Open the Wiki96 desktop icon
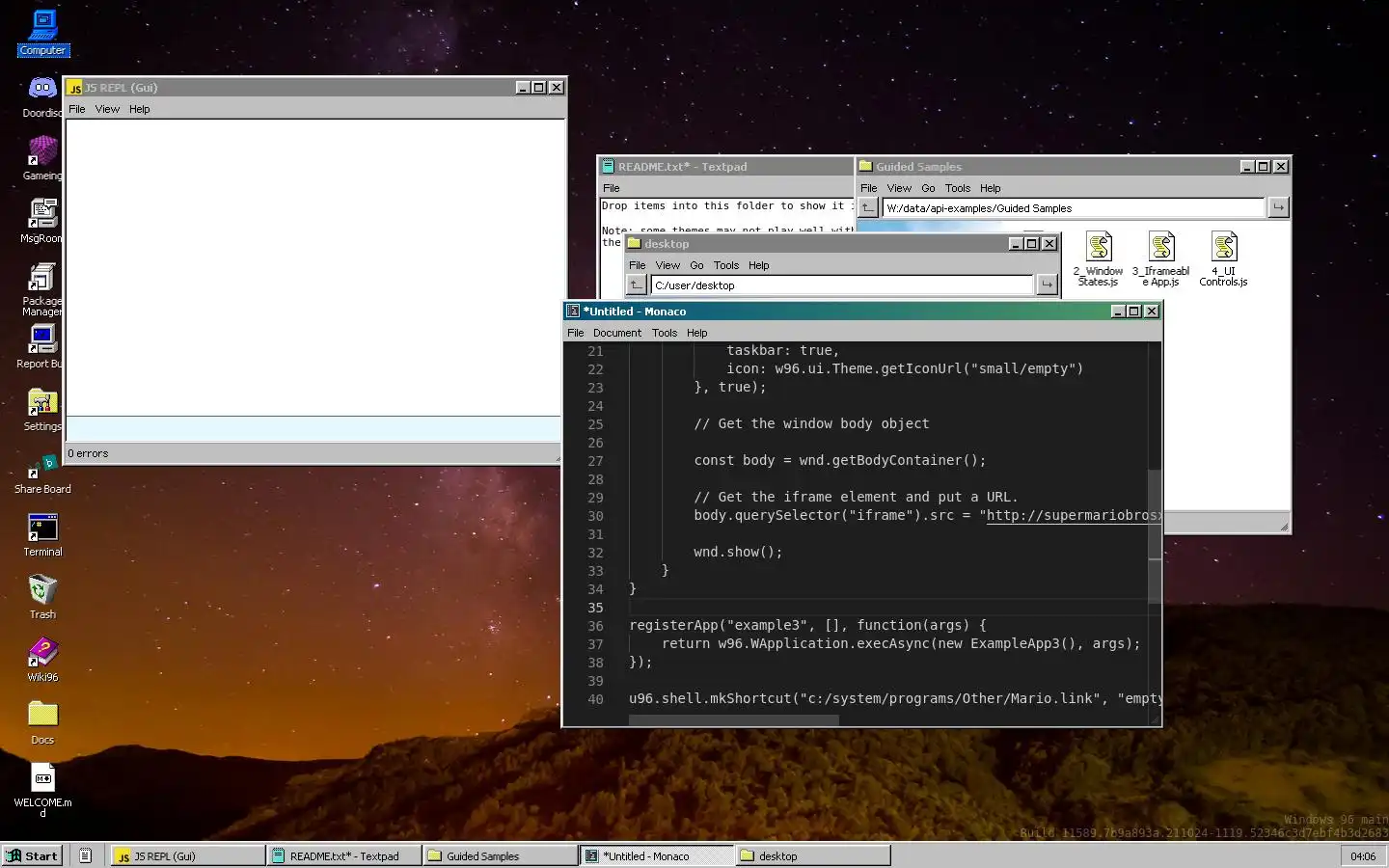Screen dimensions: 1389x868 pos(42,660)
